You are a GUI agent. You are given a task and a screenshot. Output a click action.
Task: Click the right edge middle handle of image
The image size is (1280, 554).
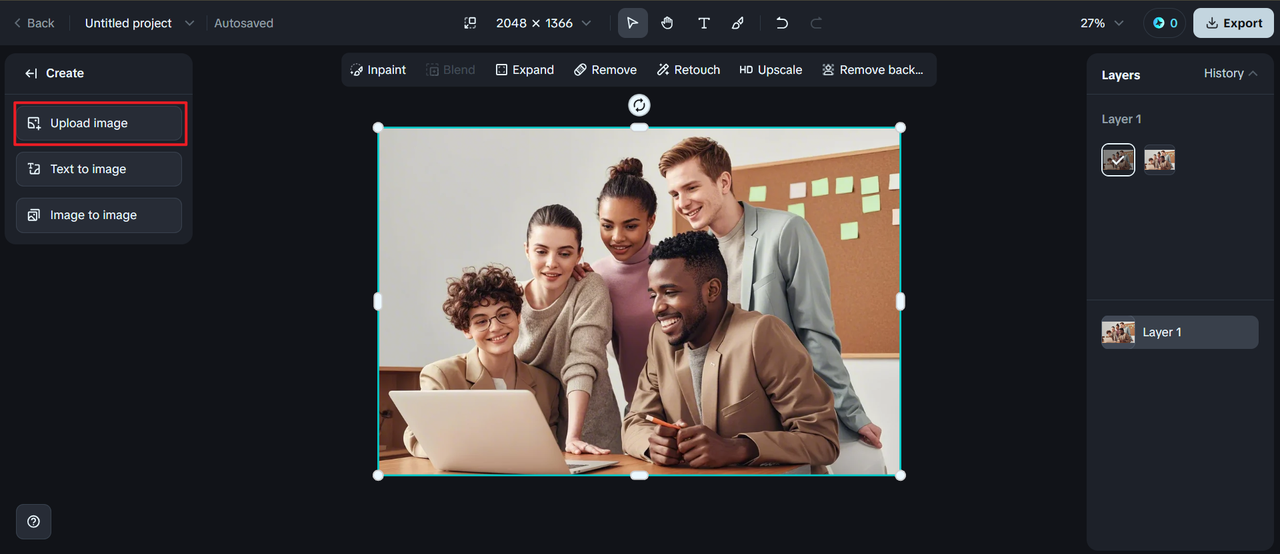click(x=900, y=301)
